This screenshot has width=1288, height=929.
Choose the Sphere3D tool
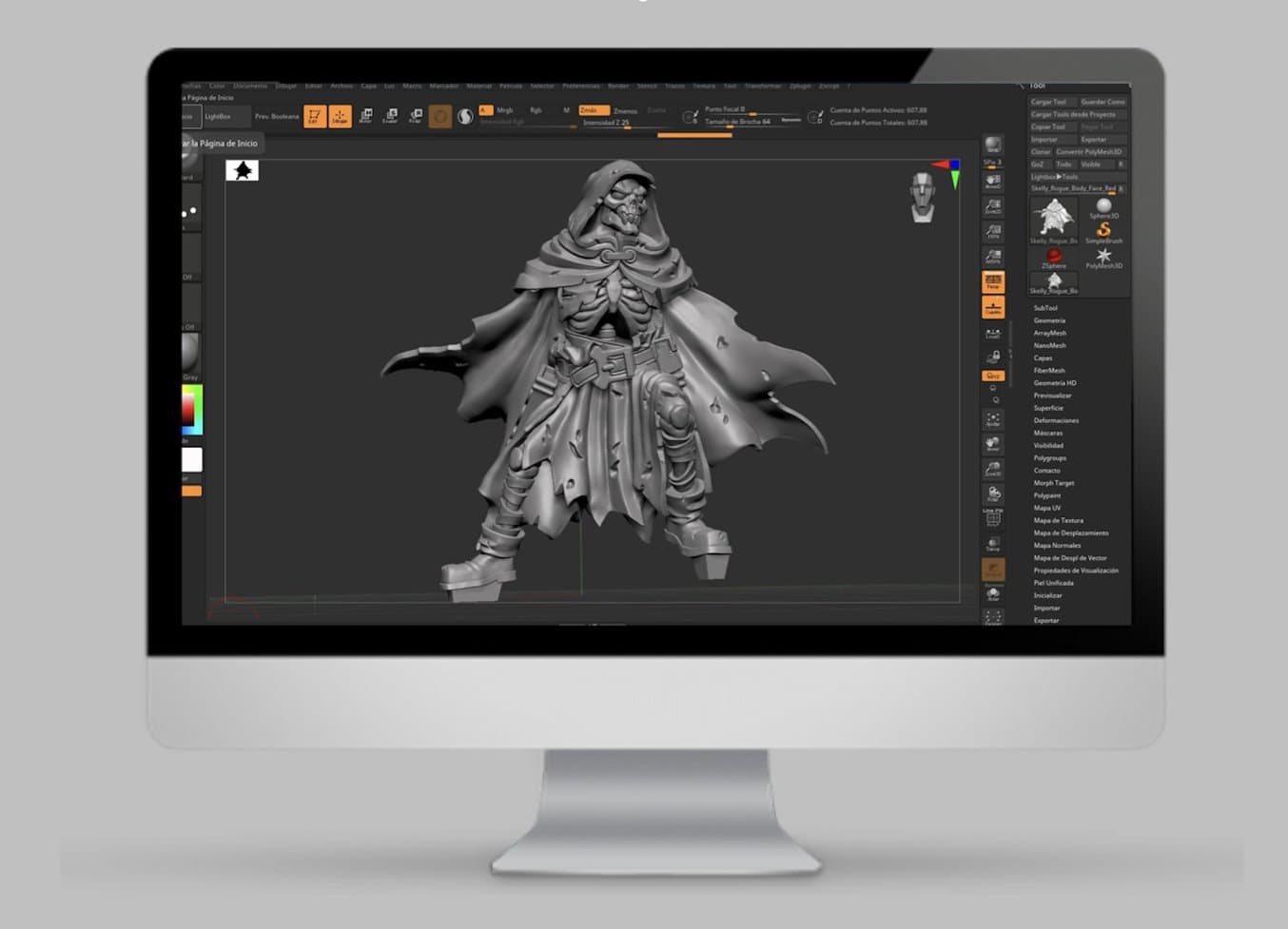coord(1103,206)
